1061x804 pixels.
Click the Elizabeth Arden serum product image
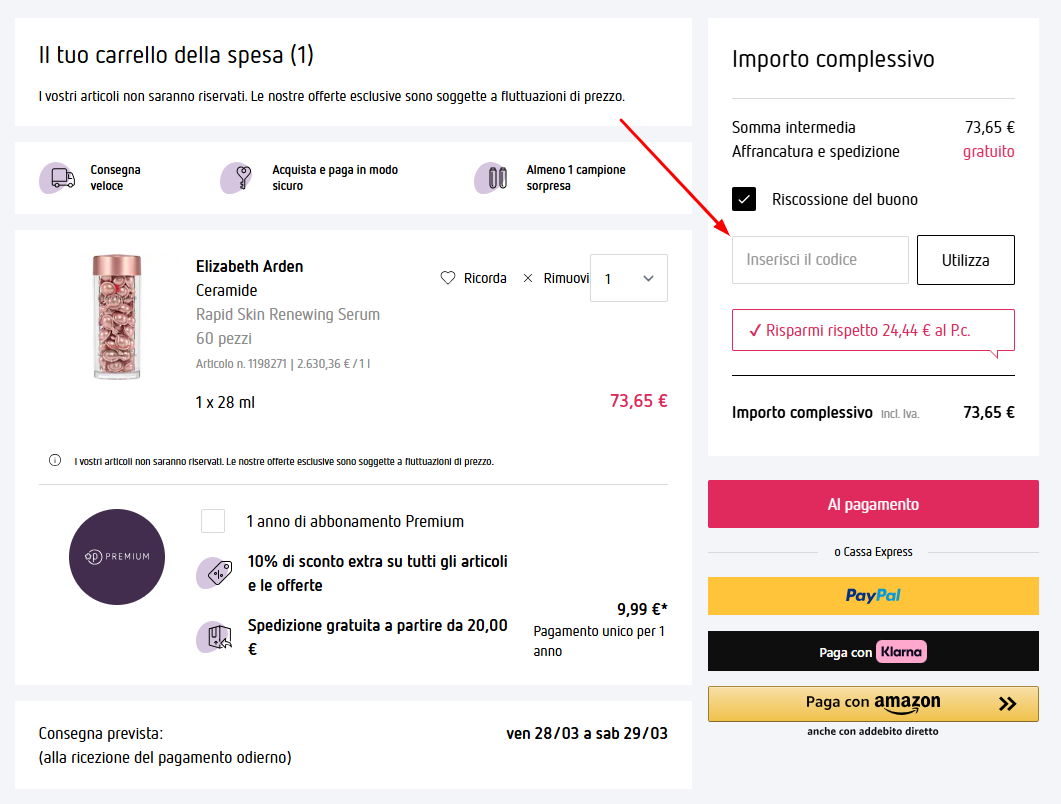pos(117,320)
